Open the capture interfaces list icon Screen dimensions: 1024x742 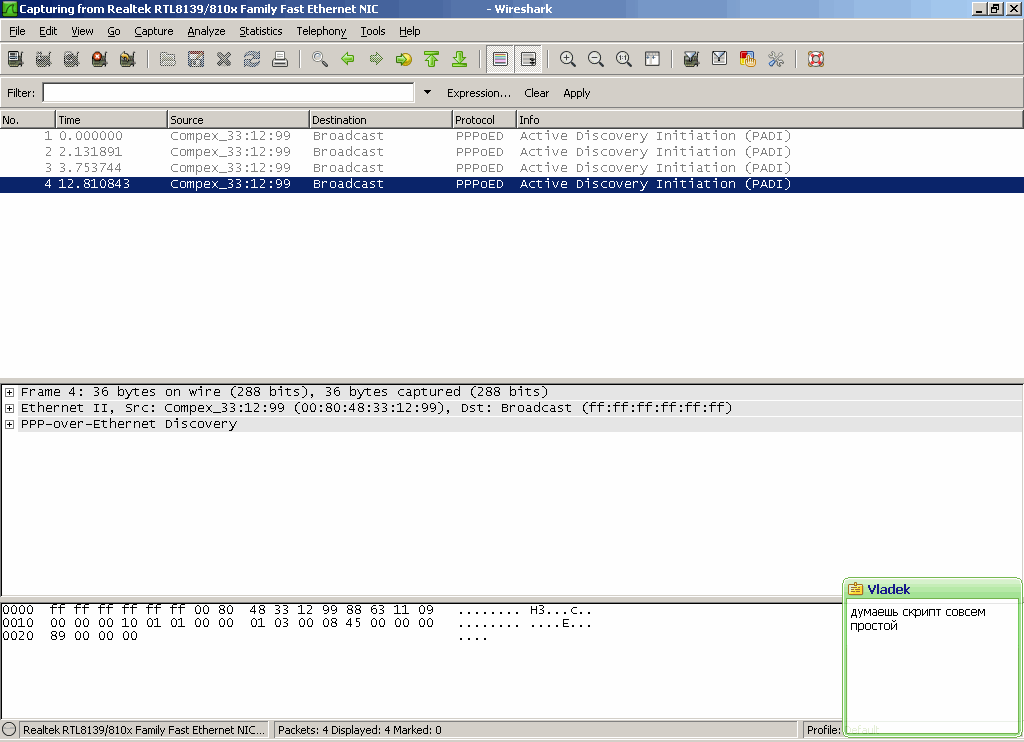[x=16, y=59]
